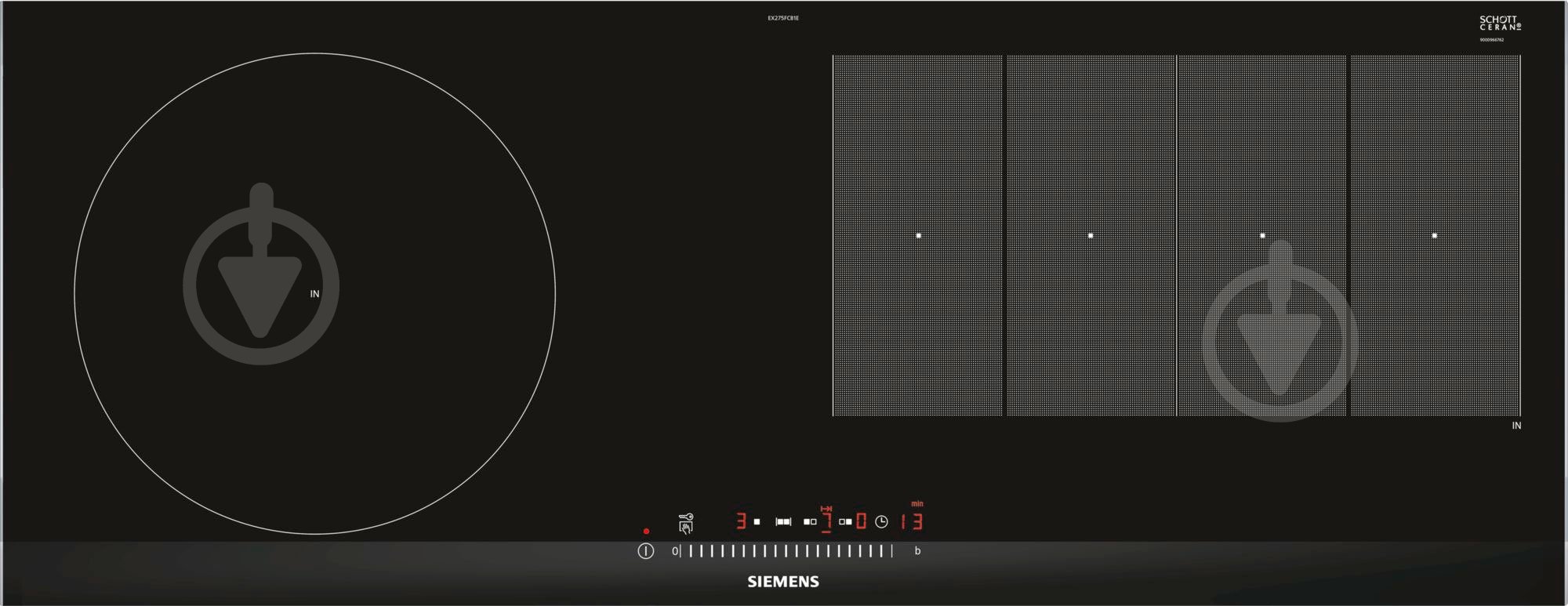
Task: Tap the timer clock icon
Action: (x=881, y=522)
